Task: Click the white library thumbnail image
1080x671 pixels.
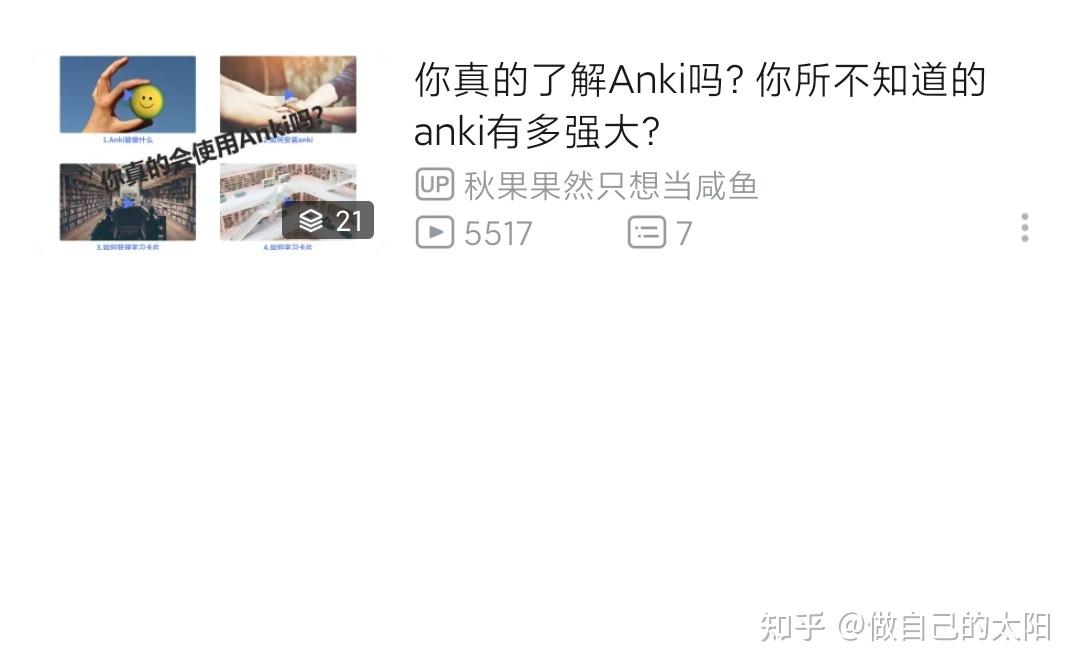Action: [288, 202]
